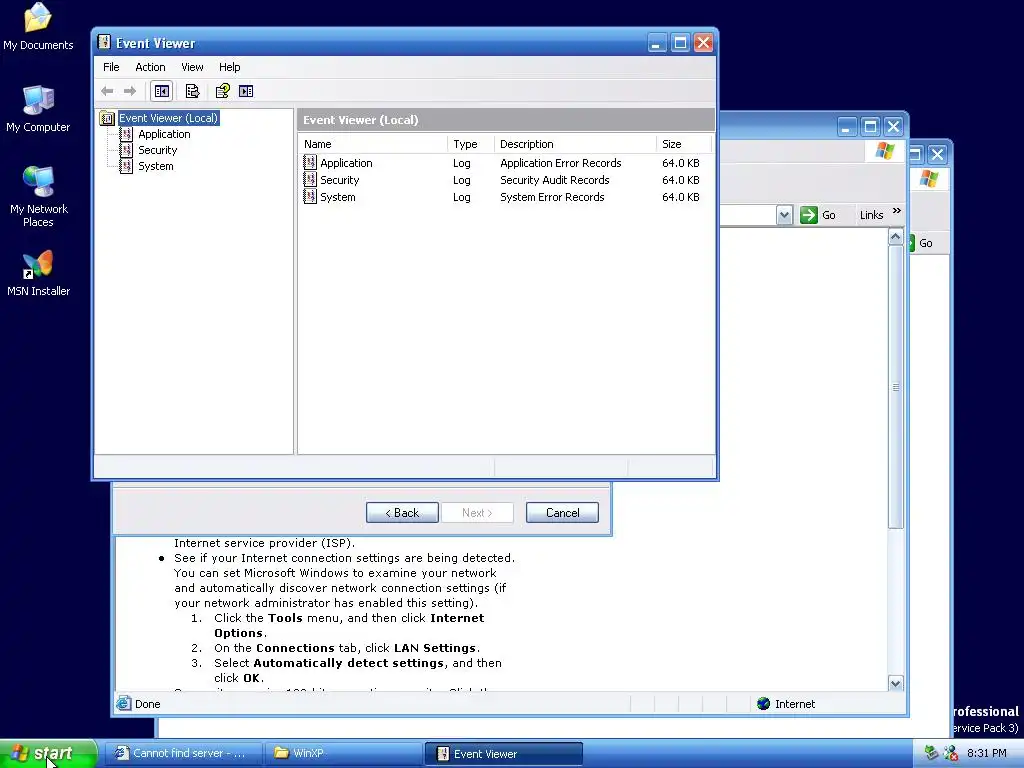The width and height of the screenshot is (1024, 768).
Task: Click the network connection tray icon
Action: pyautogui.click(x=932, y=753)
